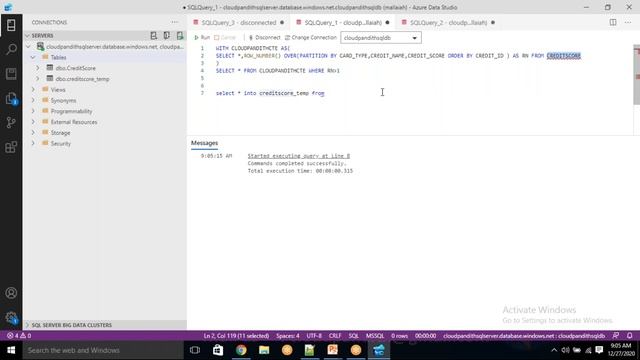Collapse the cloudpandithsqlserver server node

tap(28, 47)
